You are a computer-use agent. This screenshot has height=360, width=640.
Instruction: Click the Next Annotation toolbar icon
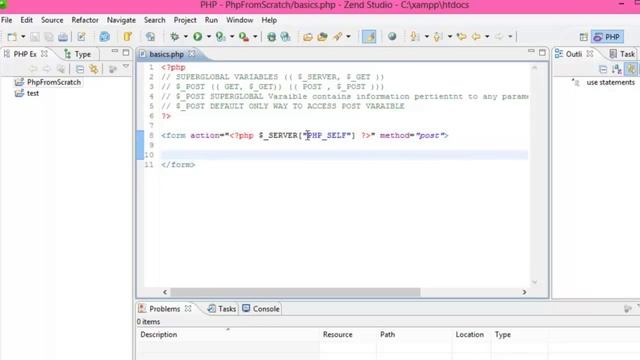(415, 37)
